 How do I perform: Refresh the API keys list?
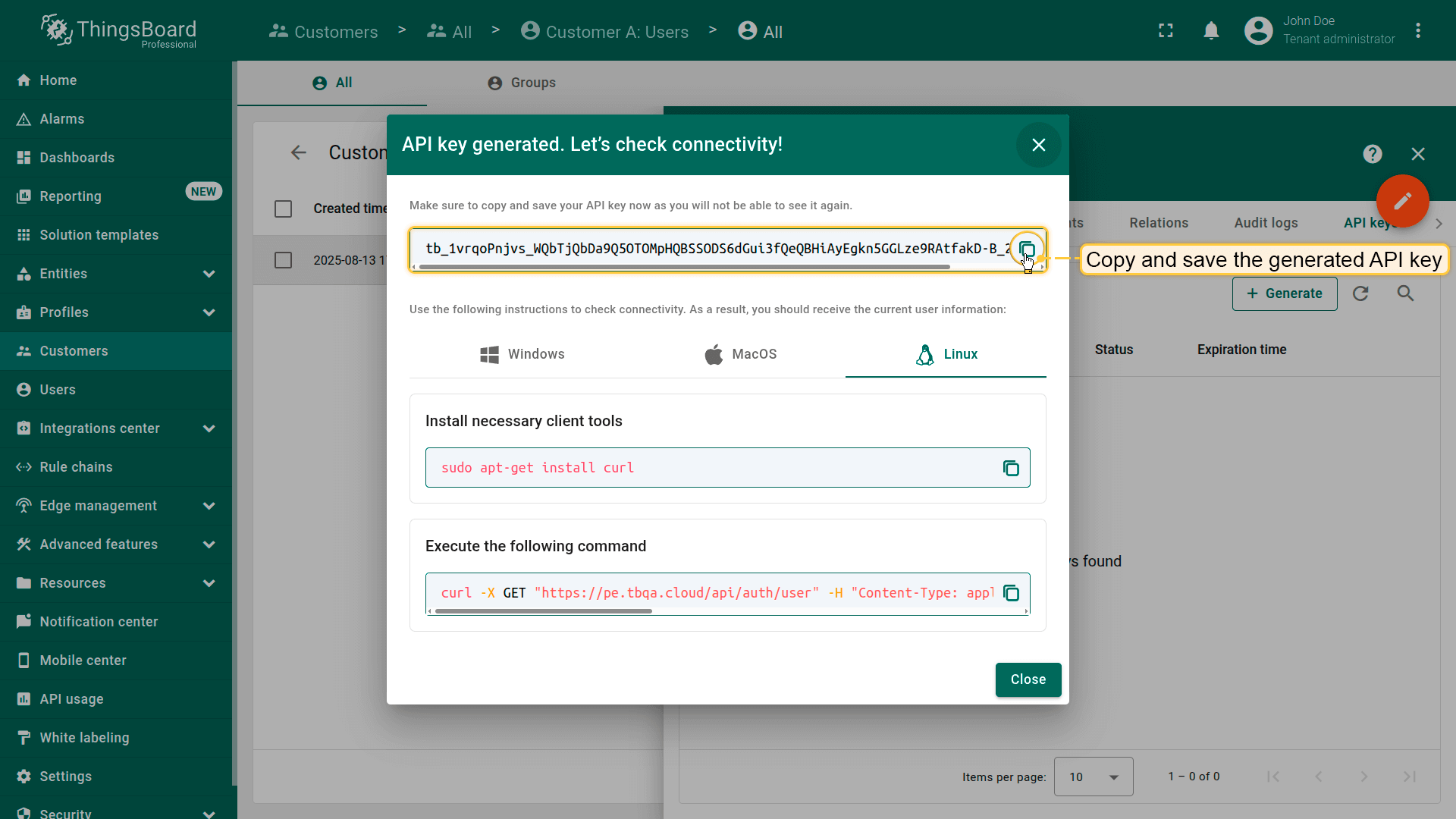click(x=1360, y=293)
